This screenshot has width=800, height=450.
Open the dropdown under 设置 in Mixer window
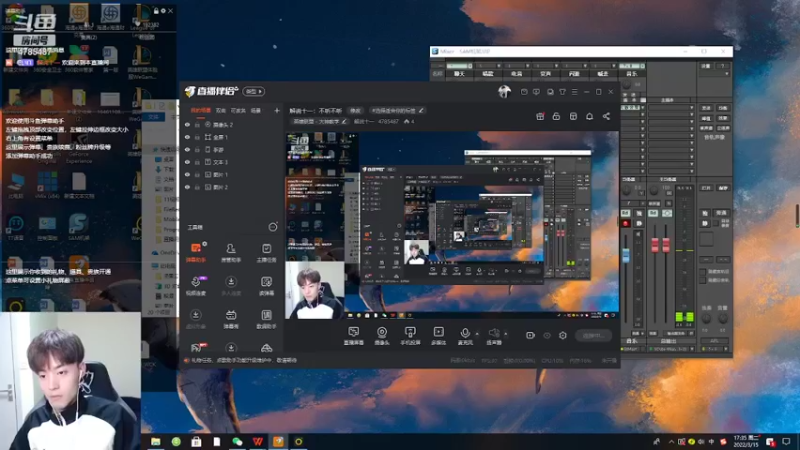click(714, 74)
